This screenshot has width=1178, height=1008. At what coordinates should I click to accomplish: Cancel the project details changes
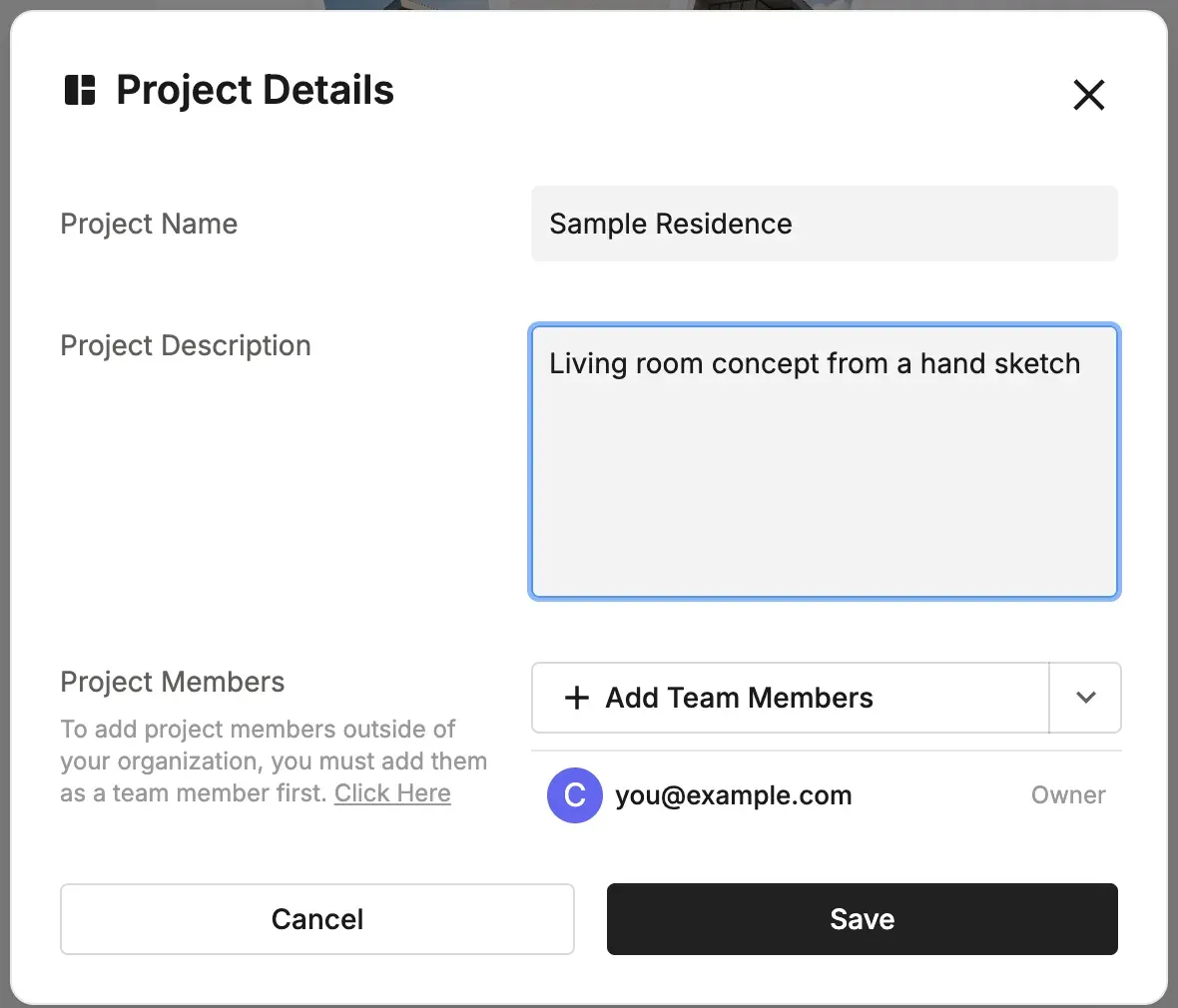(317, 918)
